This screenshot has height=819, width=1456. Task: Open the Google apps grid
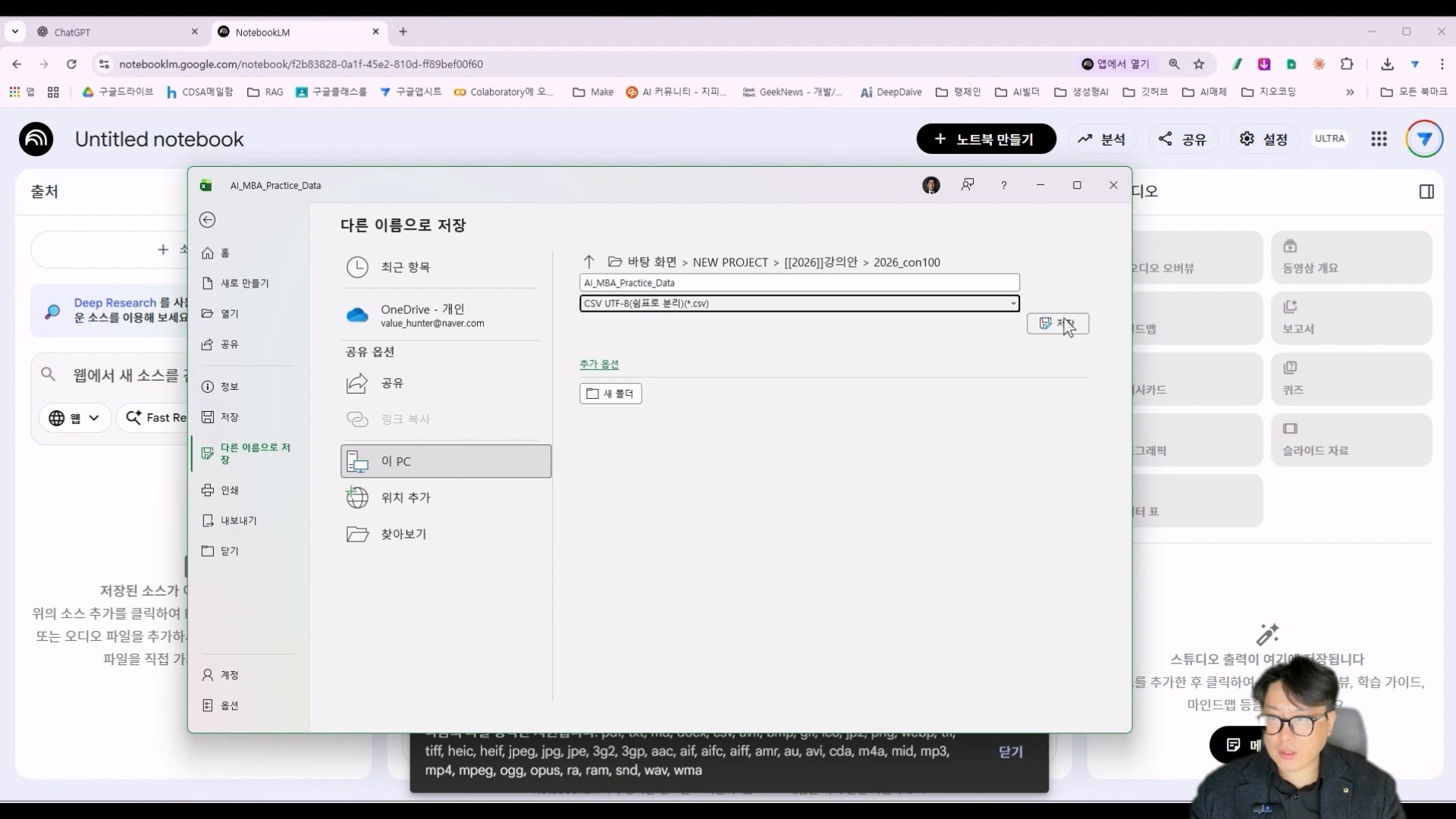click(1379, 139)
